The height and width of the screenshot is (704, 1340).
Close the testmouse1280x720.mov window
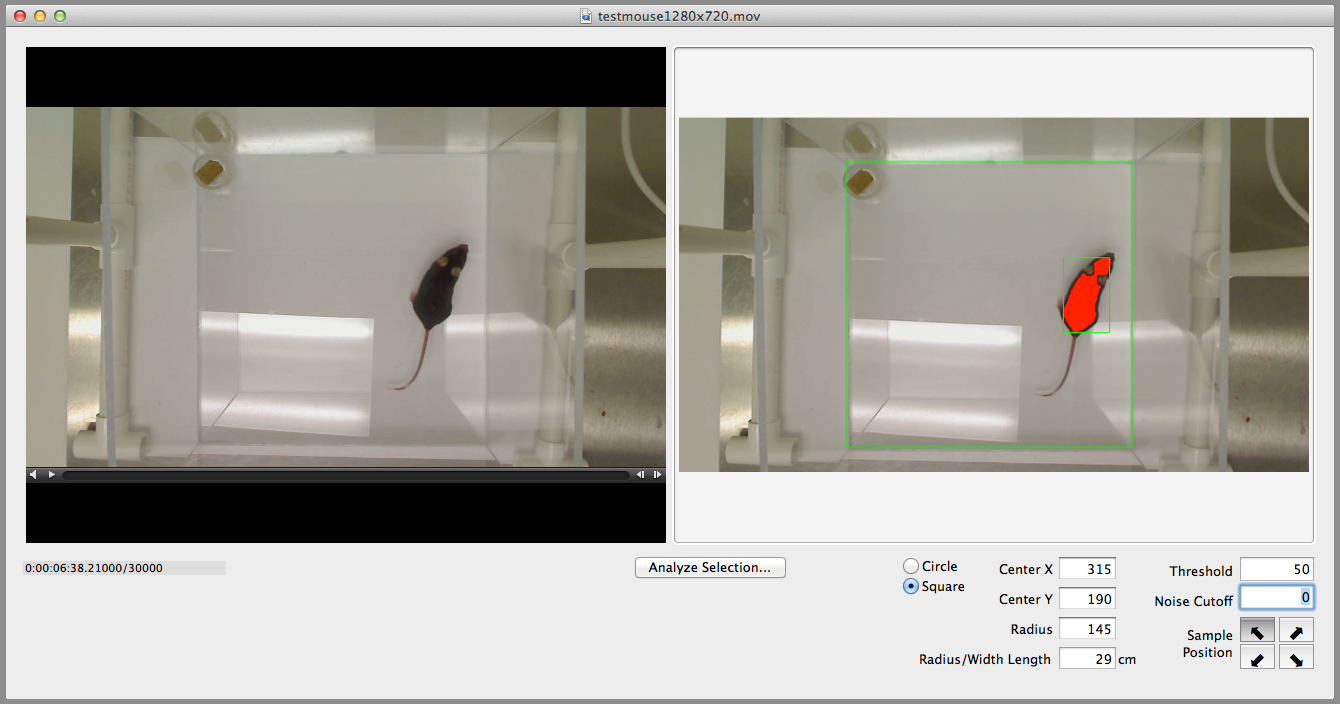20,16
